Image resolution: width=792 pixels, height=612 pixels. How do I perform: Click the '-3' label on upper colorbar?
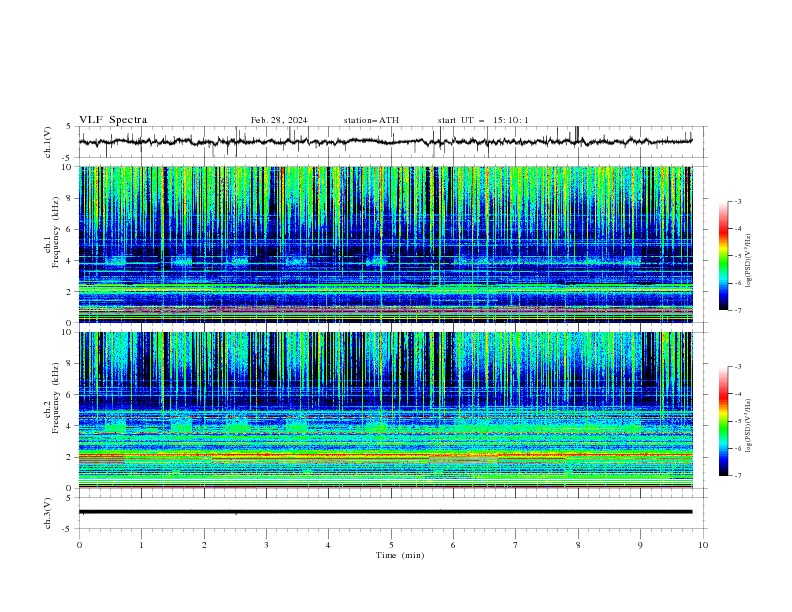[737, 201]
